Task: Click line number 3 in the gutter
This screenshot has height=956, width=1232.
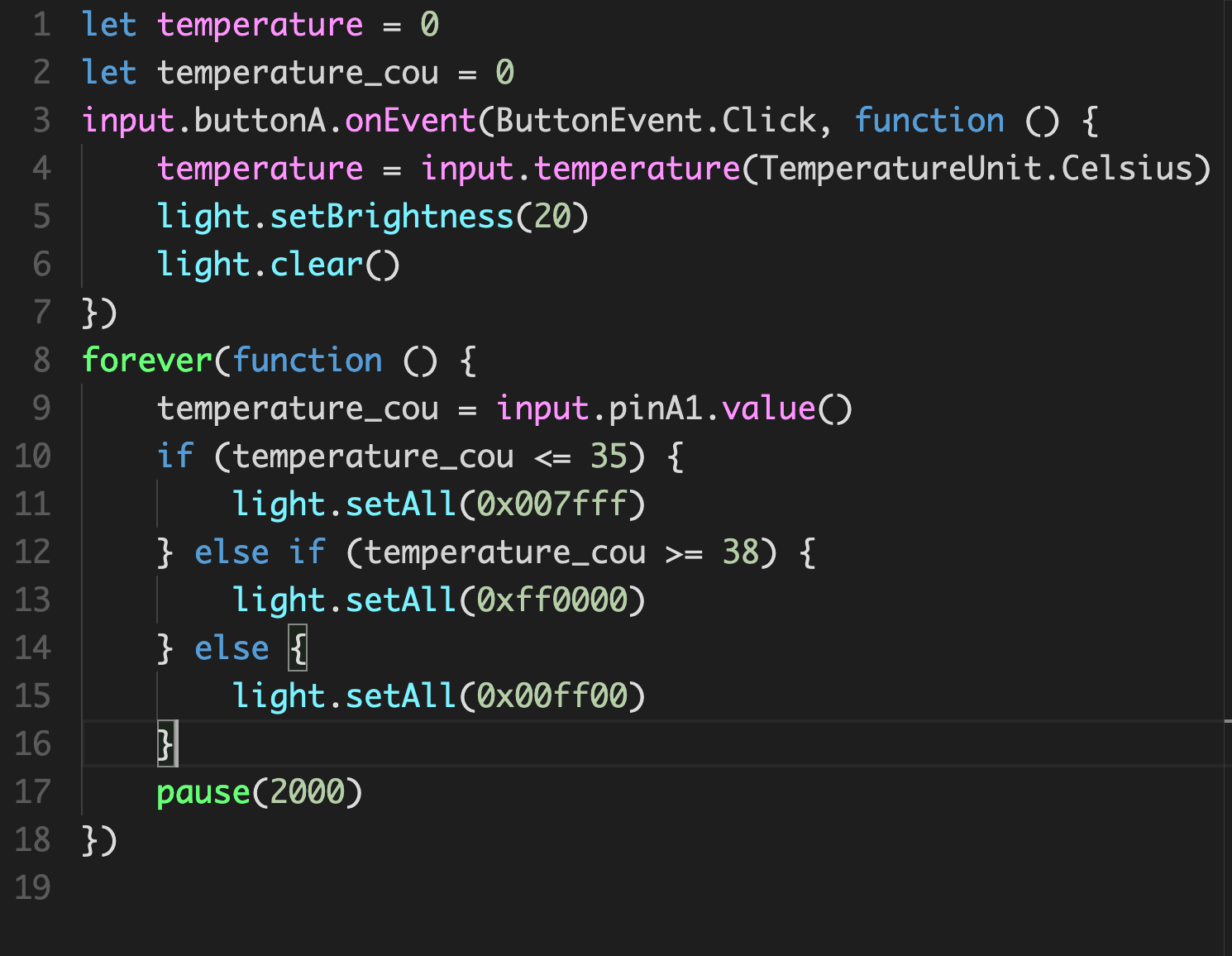Action: pyautogui.click(x=41, y=121)
